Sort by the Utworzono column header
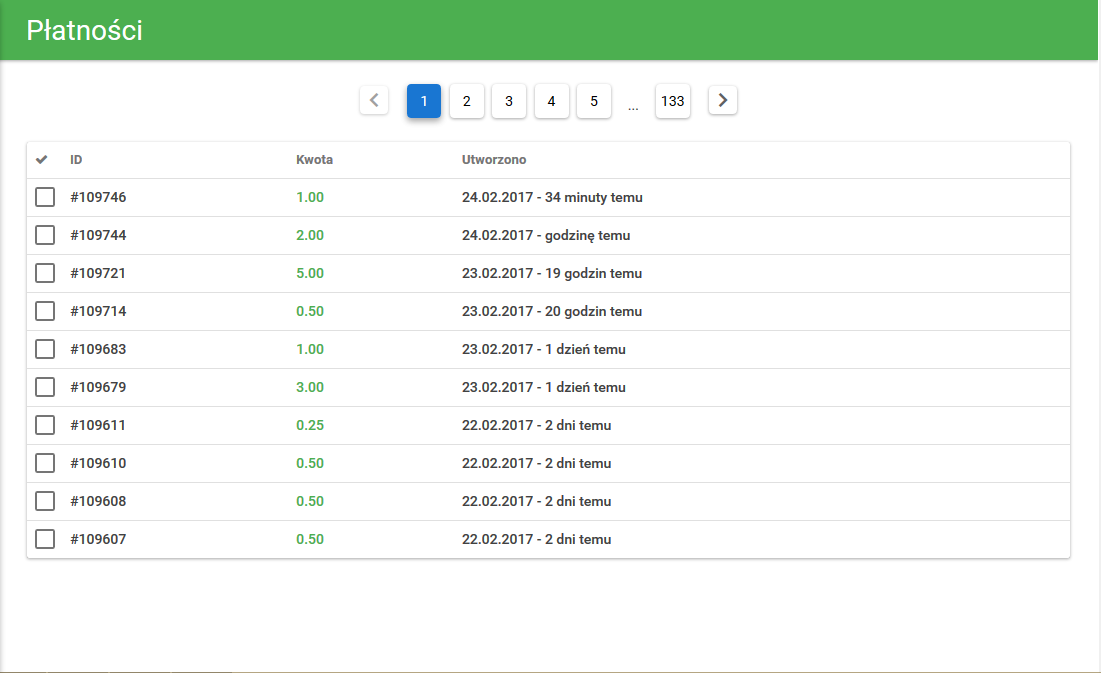The image size is (1101, 673). coord(494,160)
